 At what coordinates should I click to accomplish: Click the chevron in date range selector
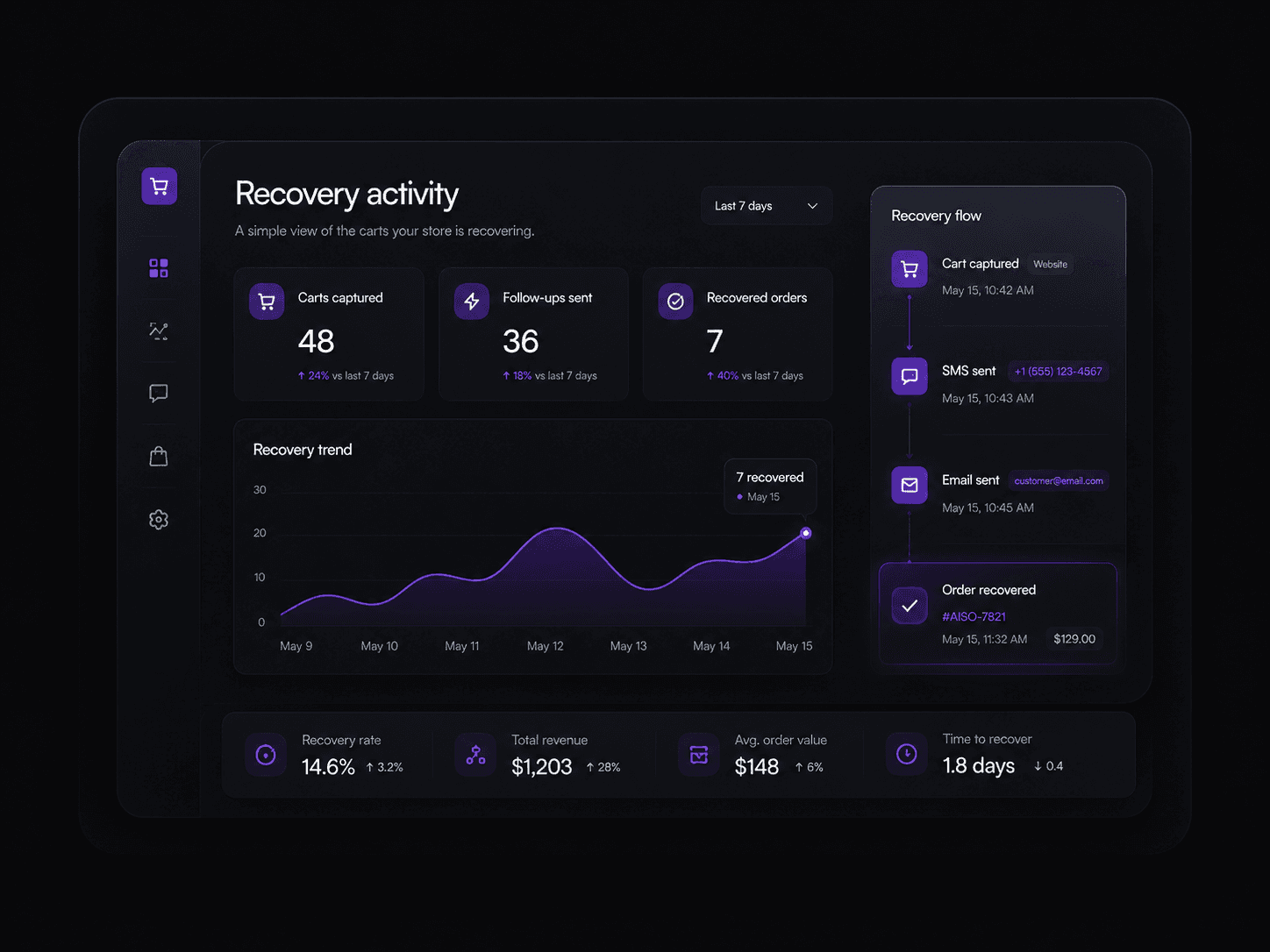[812, 206]
